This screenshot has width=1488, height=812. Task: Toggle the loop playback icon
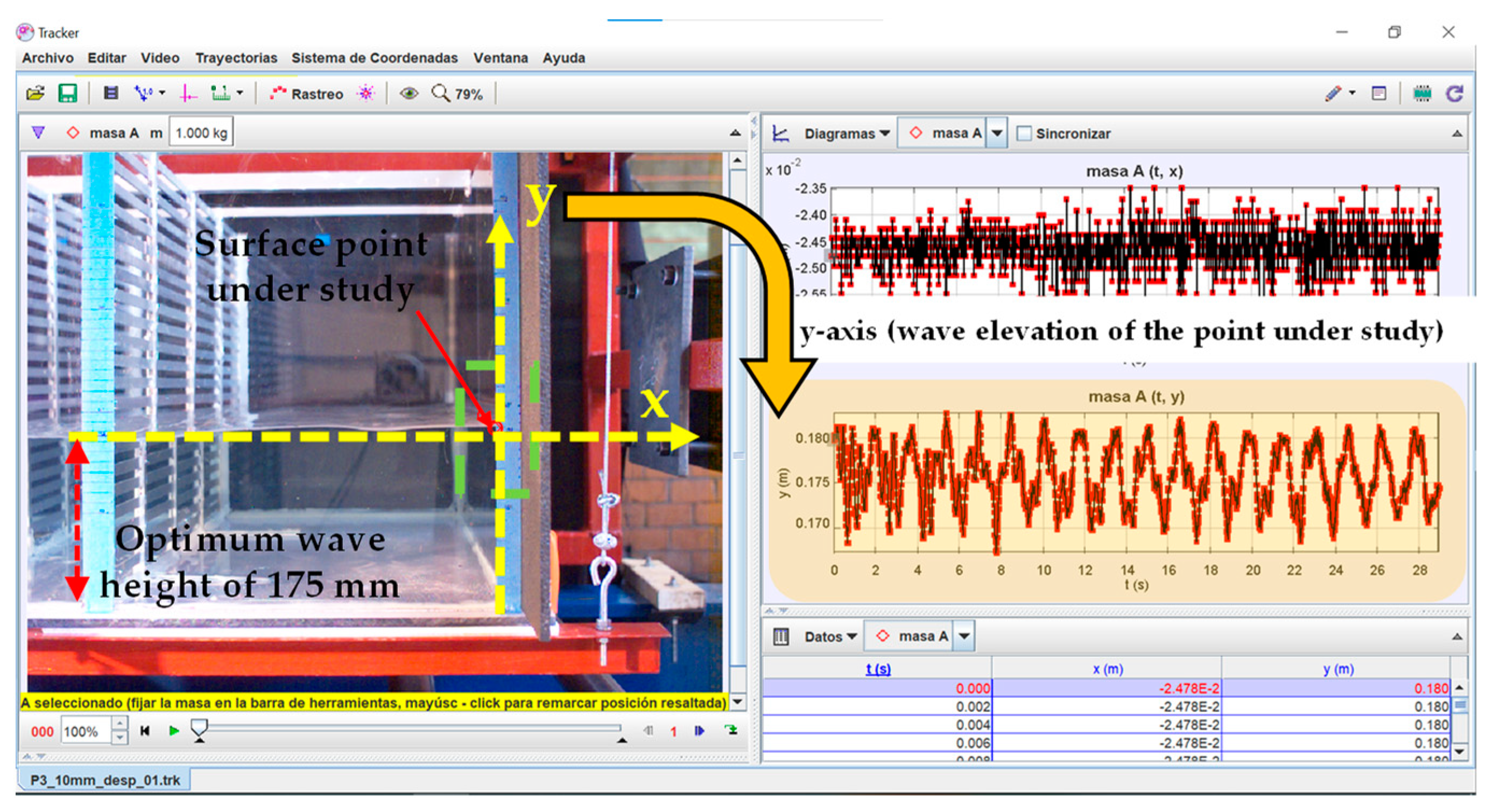click(x=731, y=731)
